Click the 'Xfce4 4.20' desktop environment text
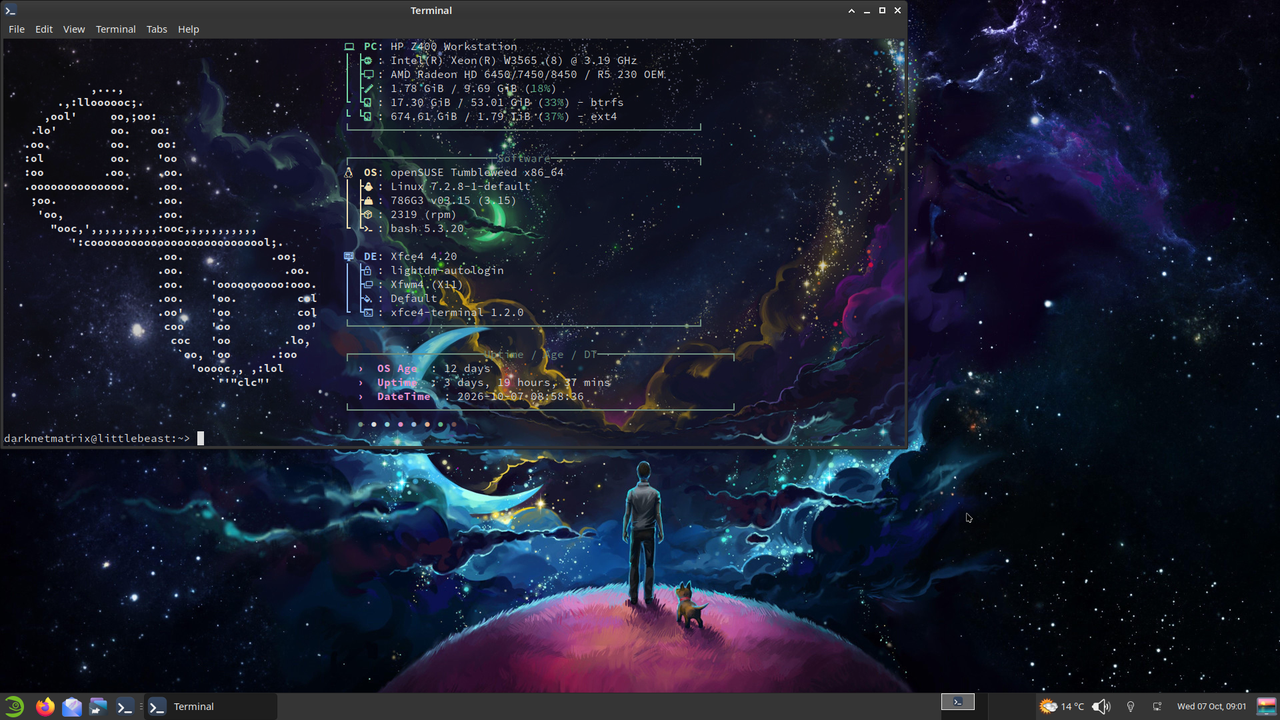 tap(424, 257)
